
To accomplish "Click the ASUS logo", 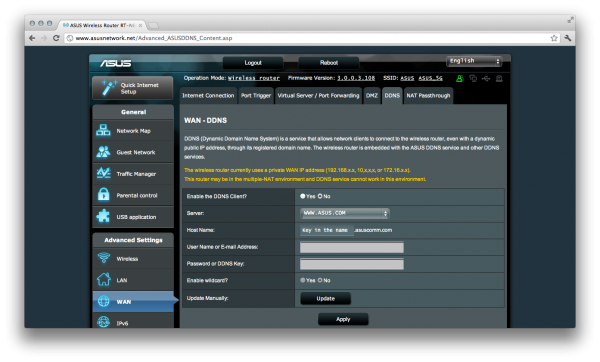I will pyautogui.click(x=116, y=63).
